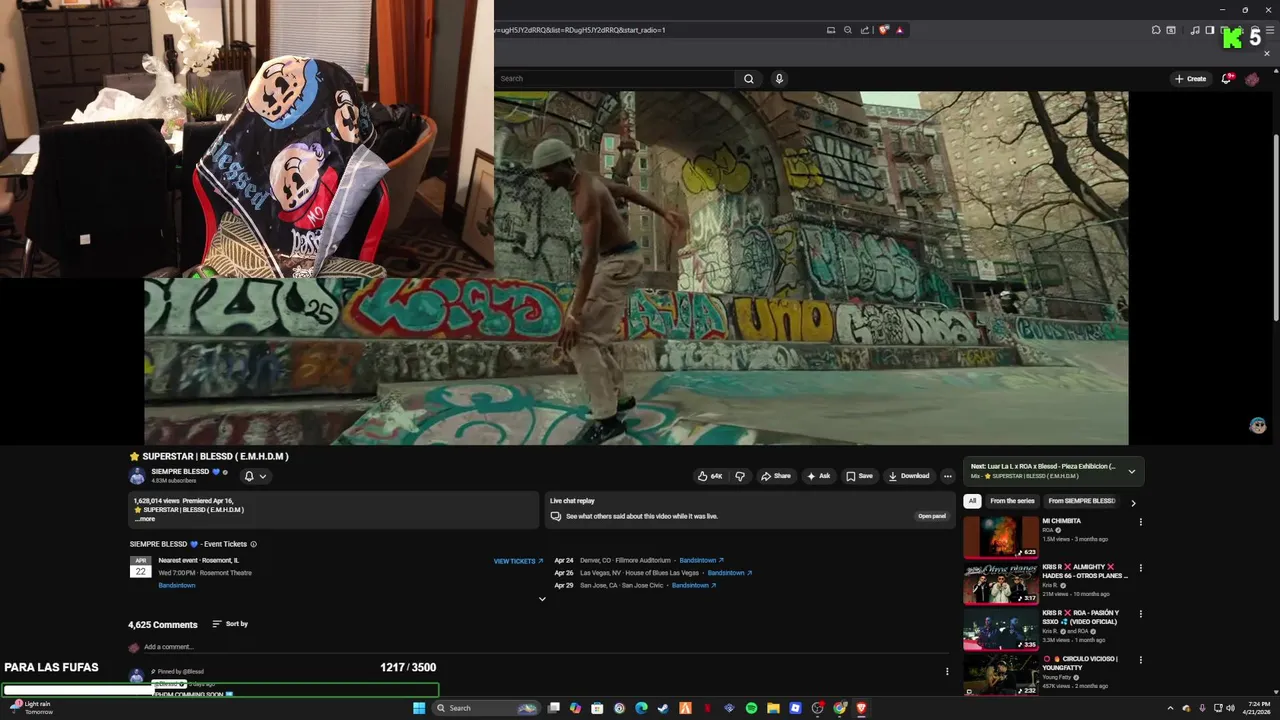Like the SUPERSTAR video (64K)
This screenshot has height=720, width=1280.
[x=710, y=476]
